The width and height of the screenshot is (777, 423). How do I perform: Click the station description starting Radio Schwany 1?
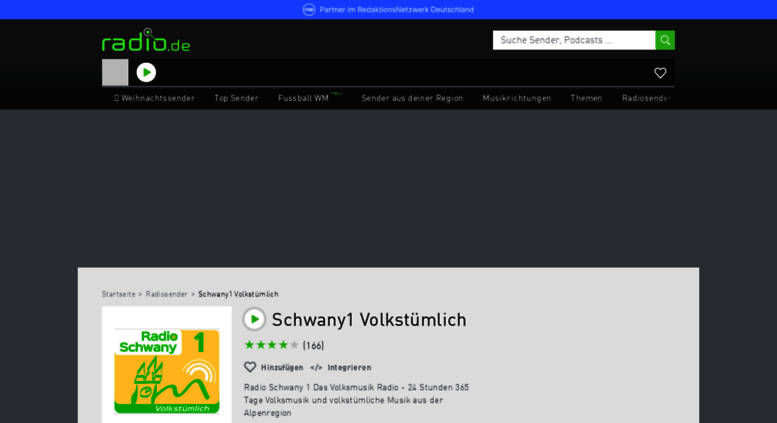356,400
